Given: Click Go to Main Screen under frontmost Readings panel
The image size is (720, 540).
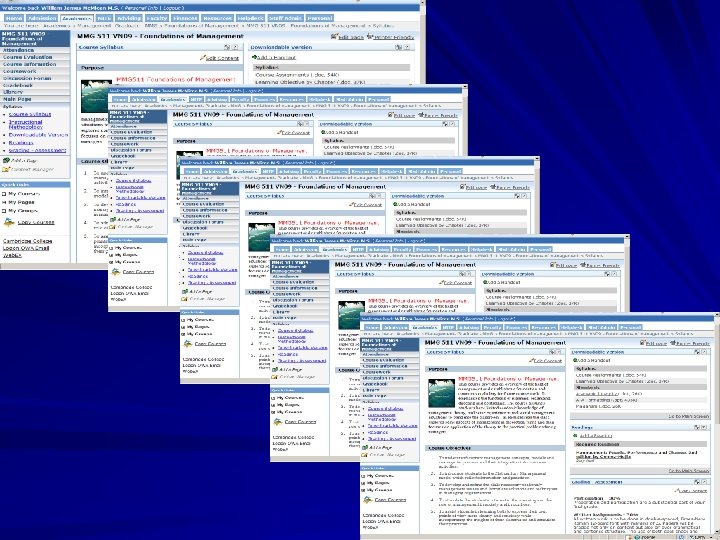Looking at the screenshot, I should tap(689, 471).
